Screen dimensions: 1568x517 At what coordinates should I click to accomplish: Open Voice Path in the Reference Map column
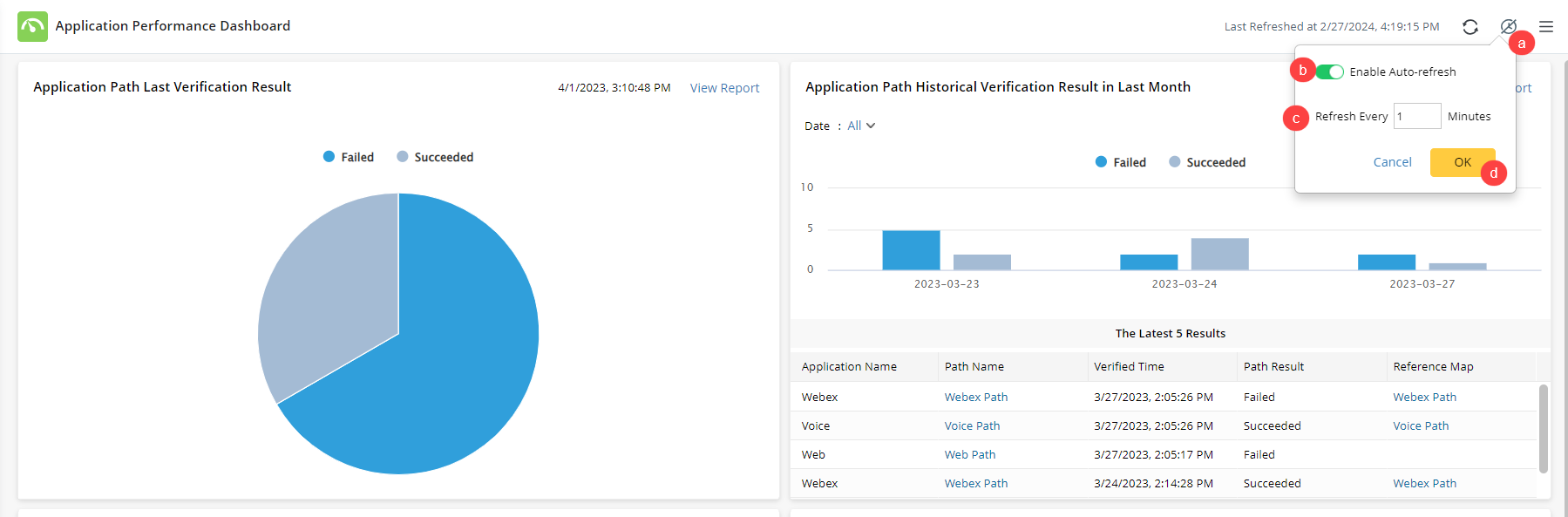click(1421, 426)
